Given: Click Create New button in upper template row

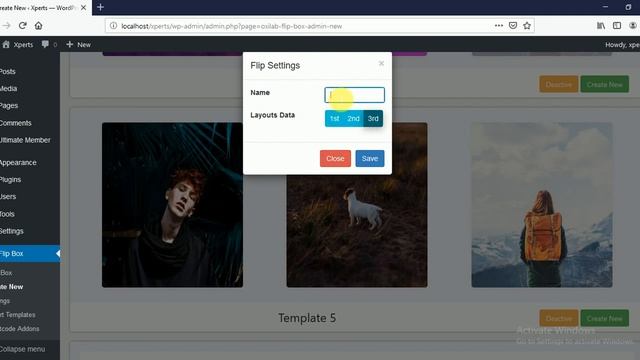Looking at the screenshot, I should click(x=604, y=84).
